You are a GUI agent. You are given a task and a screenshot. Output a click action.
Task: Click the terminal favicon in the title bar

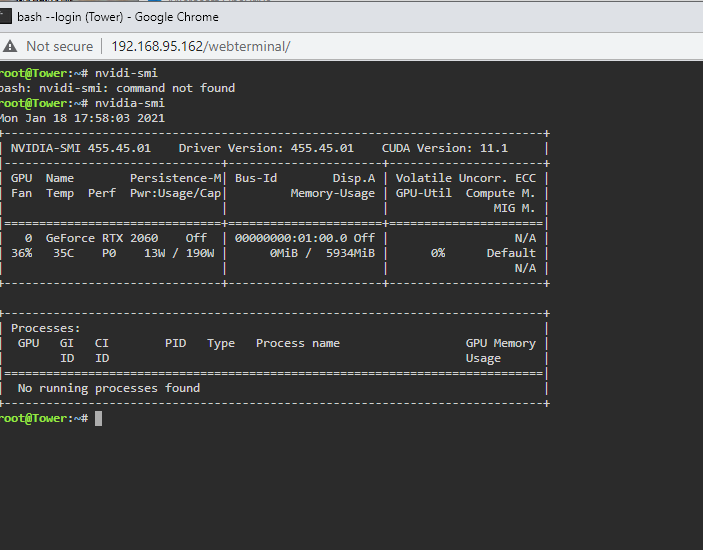point(5,17)
